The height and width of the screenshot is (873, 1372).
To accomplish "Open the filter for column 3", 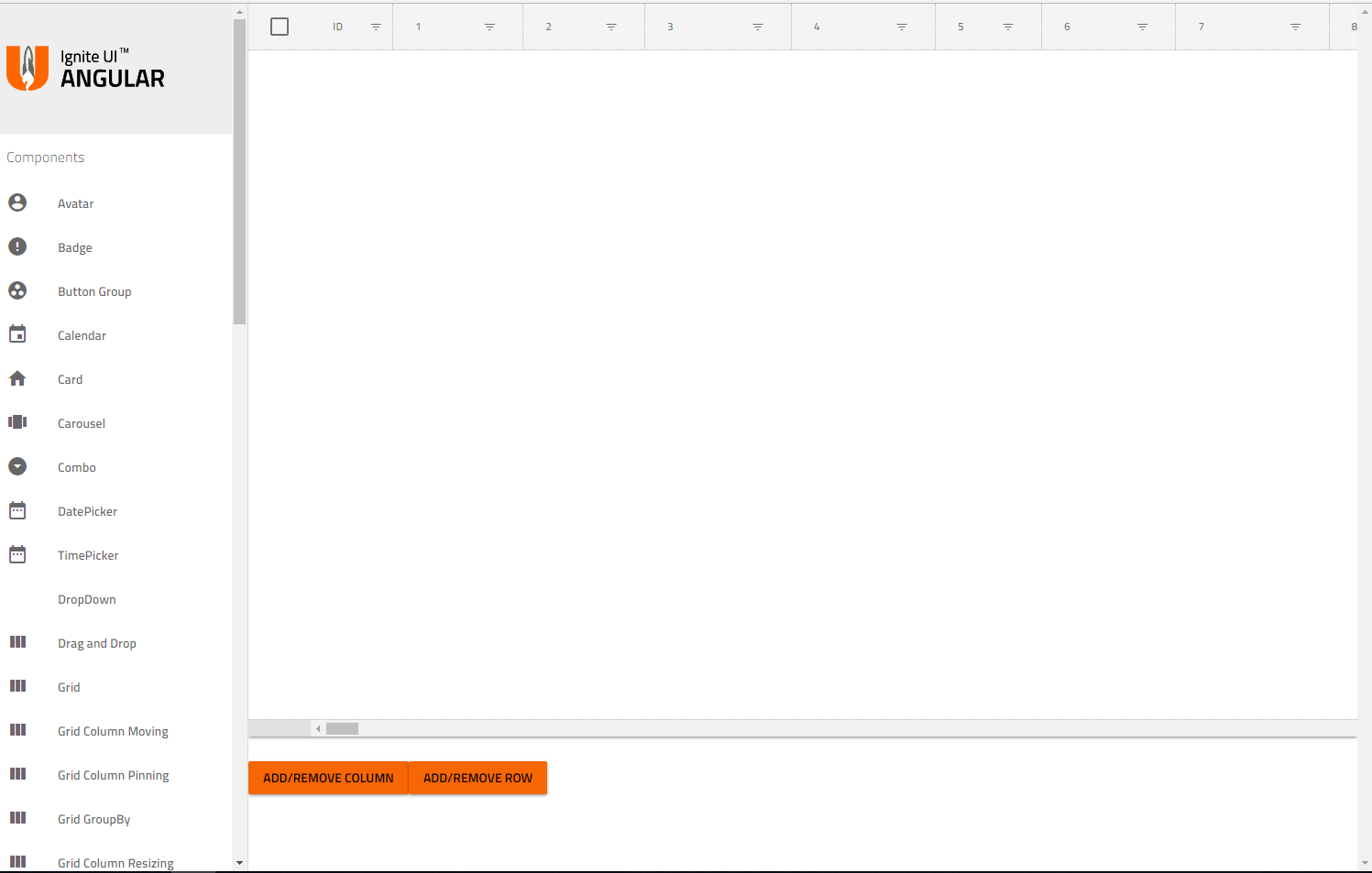I will [x=758, y=27].
